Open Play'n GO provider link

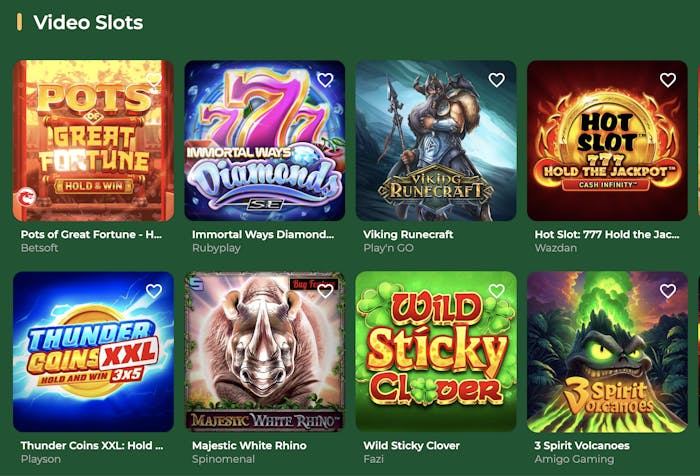pyautogui.click(x=389, y=248)
